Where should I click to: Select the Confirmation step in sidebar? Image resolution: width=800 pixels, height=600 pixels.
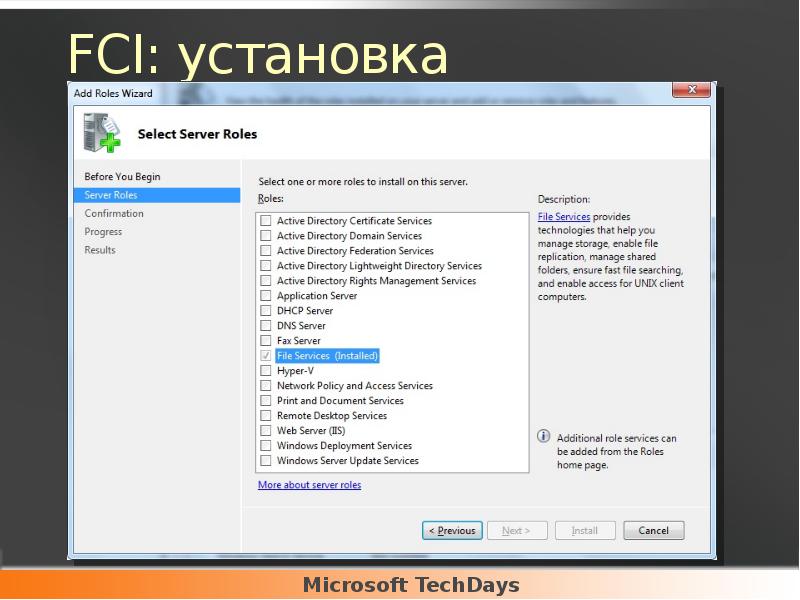(114, 213)
